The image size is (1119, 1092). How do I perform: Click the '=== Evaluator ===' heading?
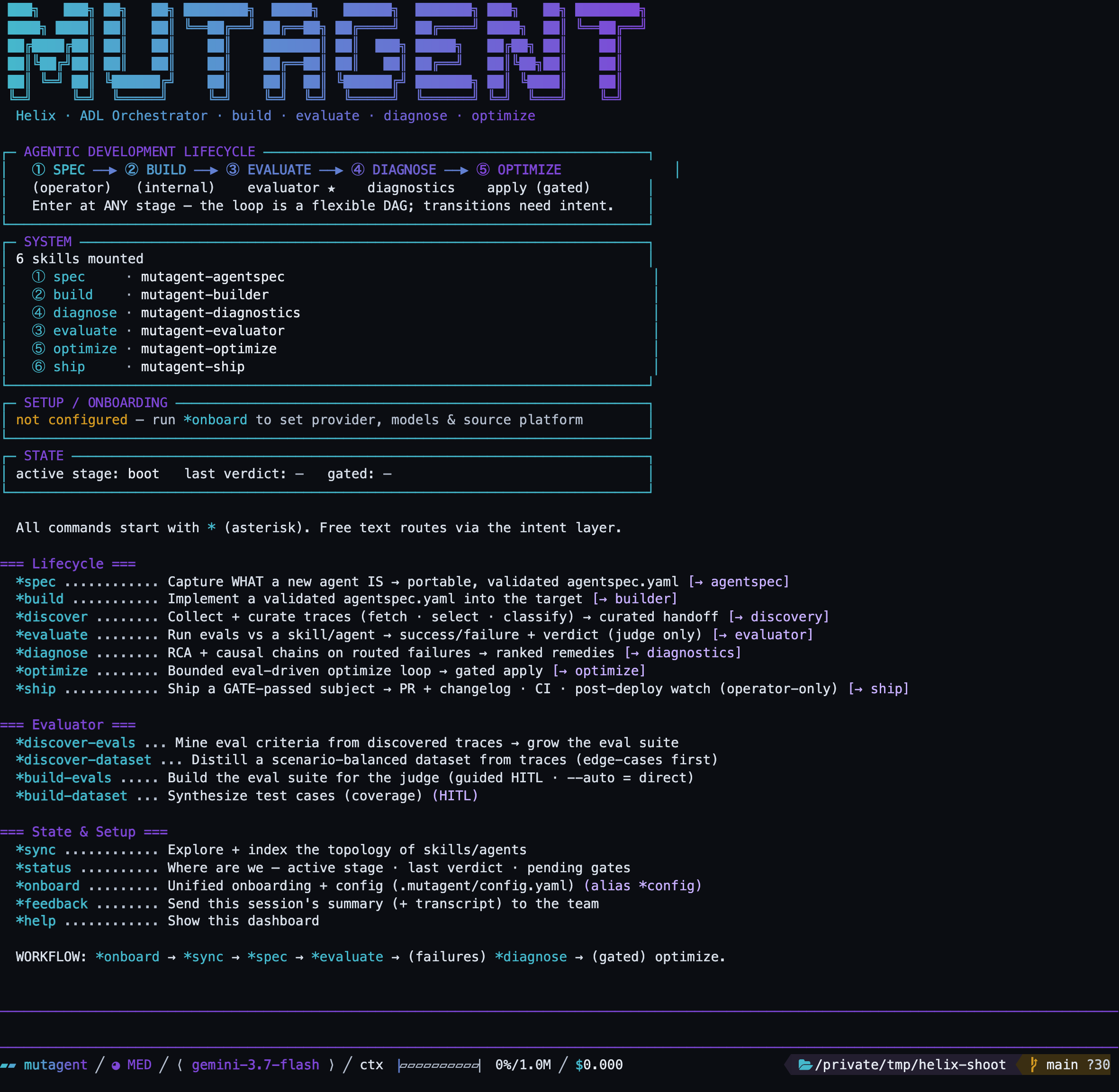[x=68, y=725]
